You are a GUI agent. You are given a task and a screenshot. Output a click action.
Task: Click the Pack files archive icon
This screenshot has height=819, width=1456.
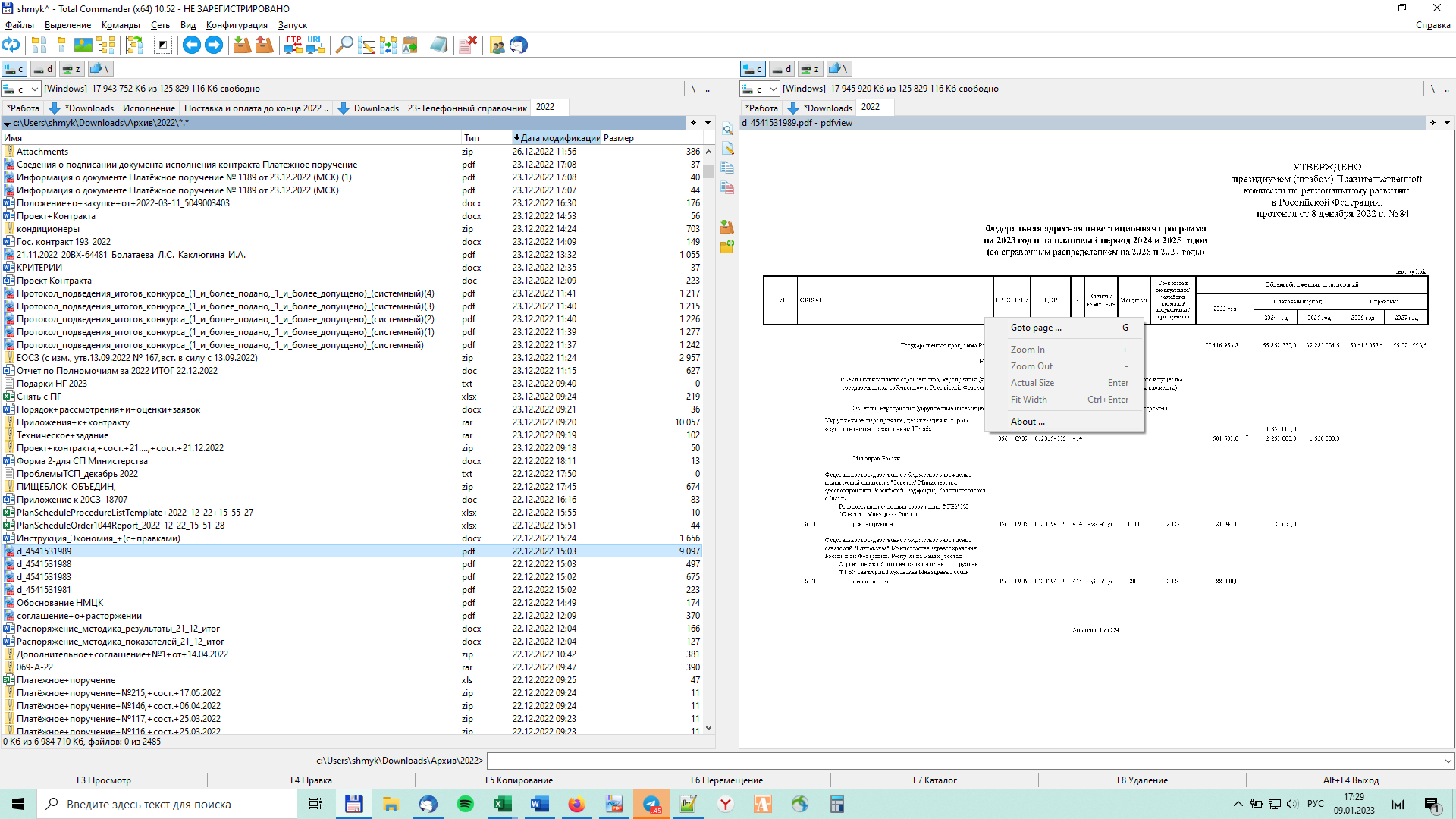tap(242, 45)
